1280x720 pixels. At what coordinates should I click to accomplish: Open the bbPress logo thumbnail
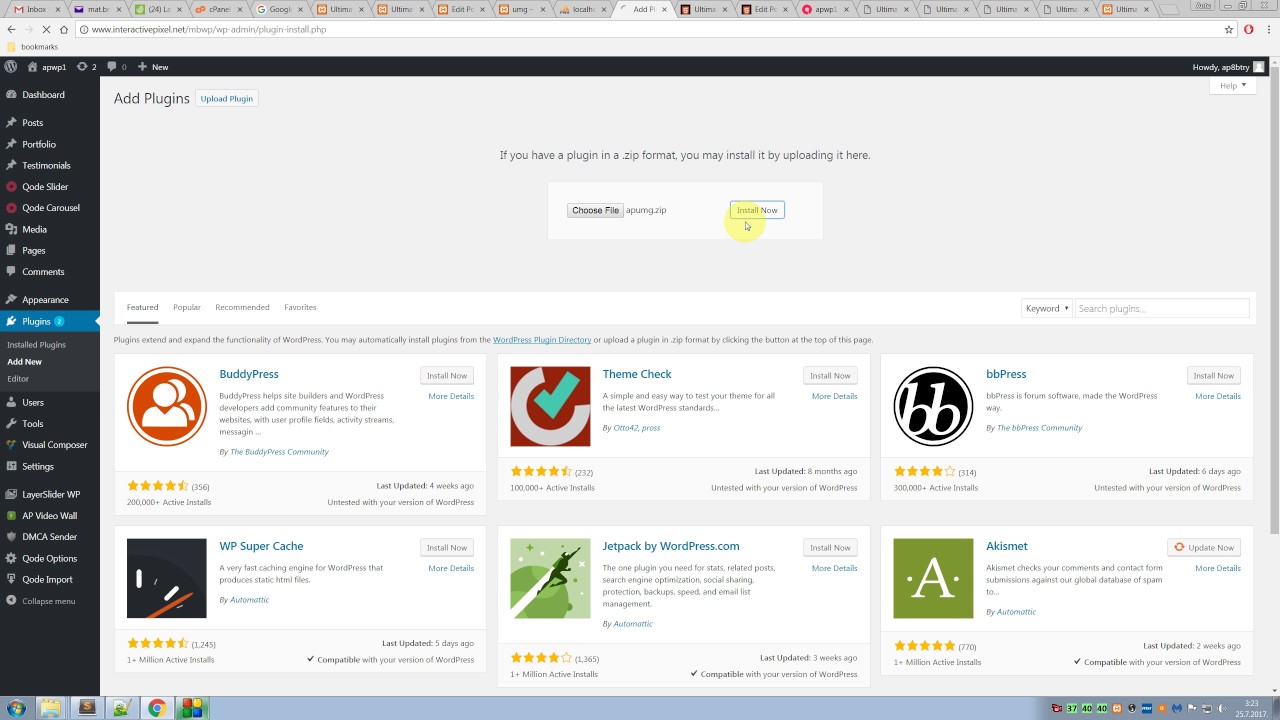pos(933,407)
